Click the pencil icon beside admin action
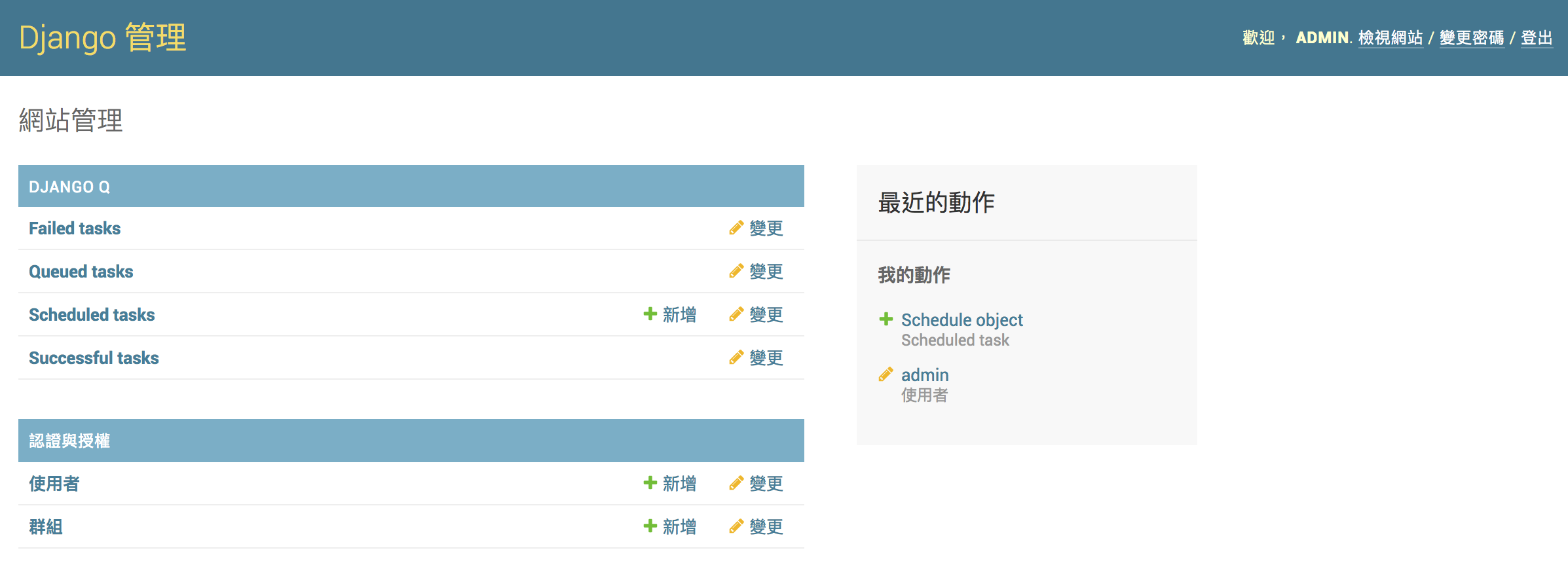 [886, 374]
